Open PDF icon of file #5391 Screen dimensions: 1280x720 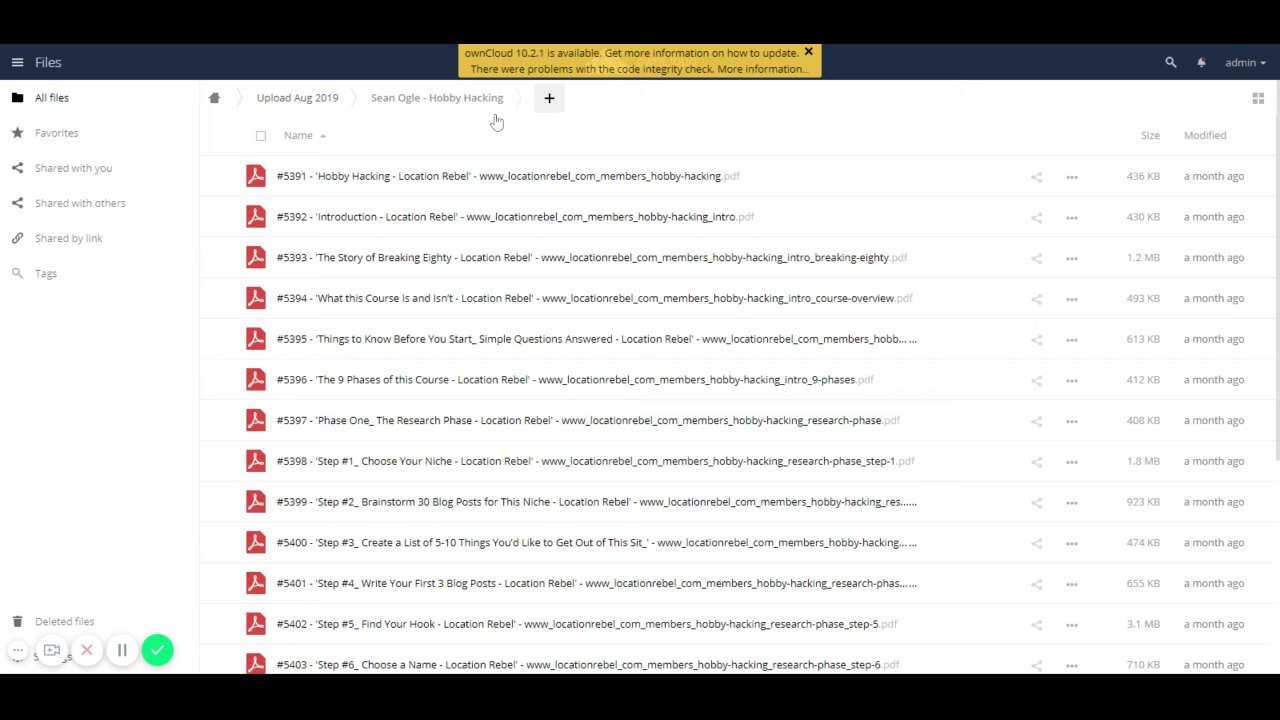point(256,176)
